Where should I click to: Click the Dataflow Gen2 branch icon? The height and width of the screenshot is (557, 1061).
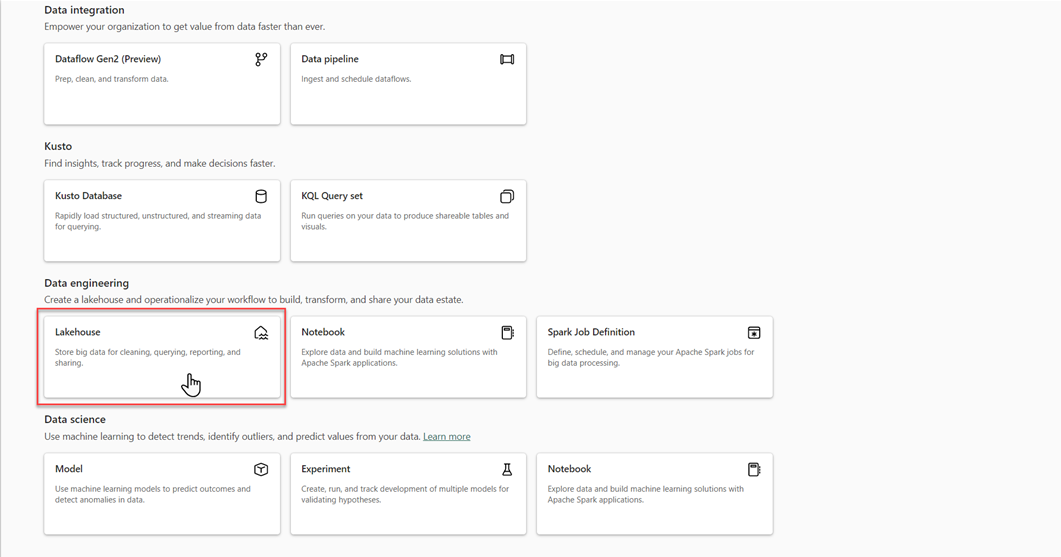point(261,60)
